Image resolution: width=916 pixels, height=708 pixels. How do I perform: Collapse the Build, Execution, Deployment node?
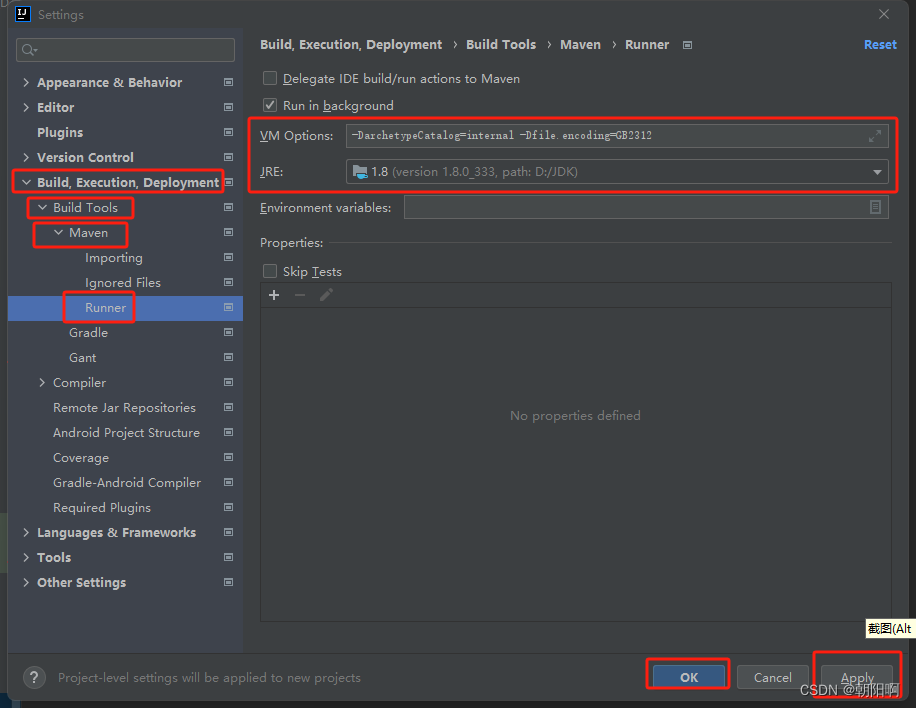pos(25,182)
